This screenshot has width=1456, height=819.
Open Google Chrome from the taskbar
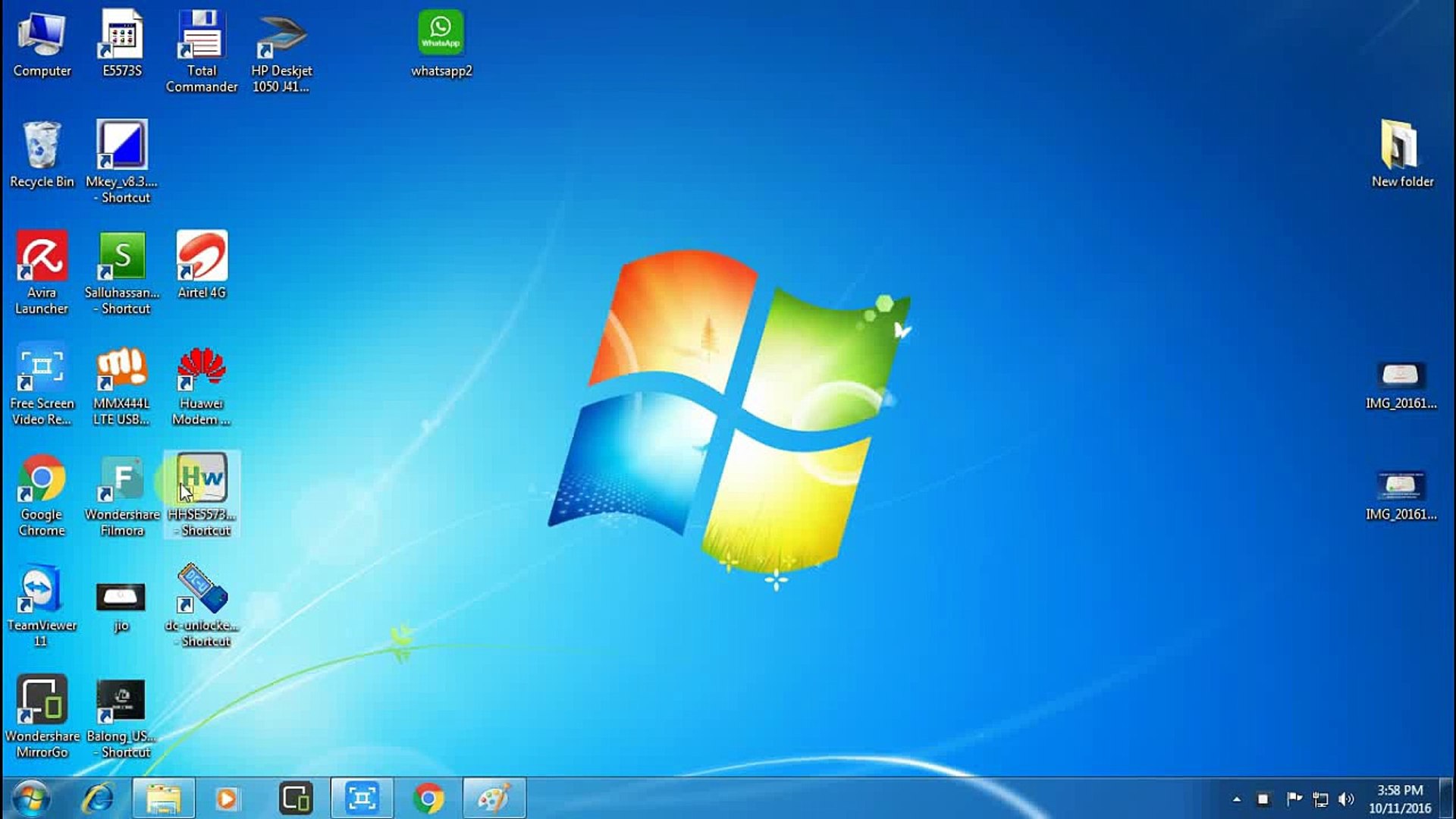click(428, 799)
